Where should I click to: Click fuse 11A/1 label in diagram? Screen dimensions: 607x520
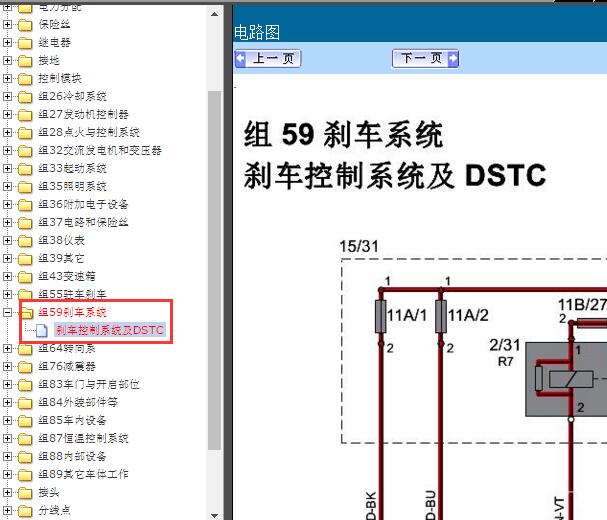pos(407,316)
